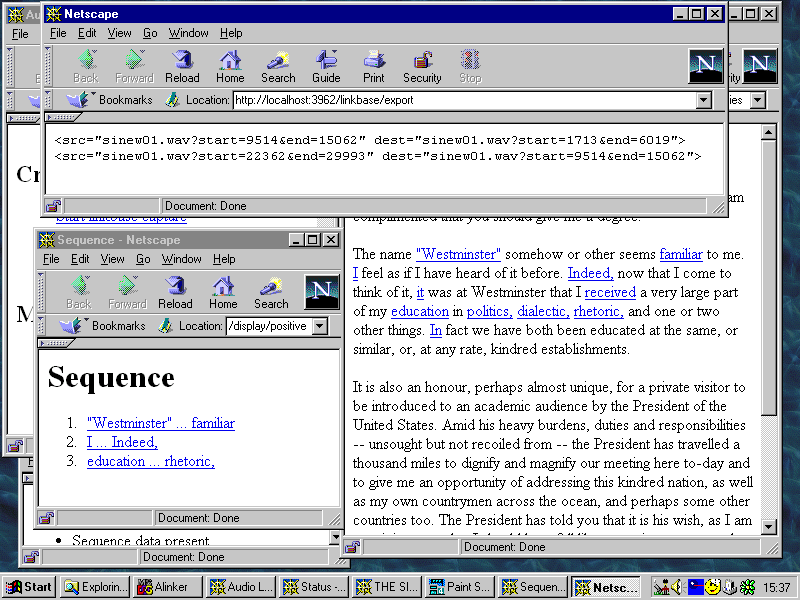Collapse the navigation toolbar grip in Sequence window
800x600 pixels.
tap(41, 292)
